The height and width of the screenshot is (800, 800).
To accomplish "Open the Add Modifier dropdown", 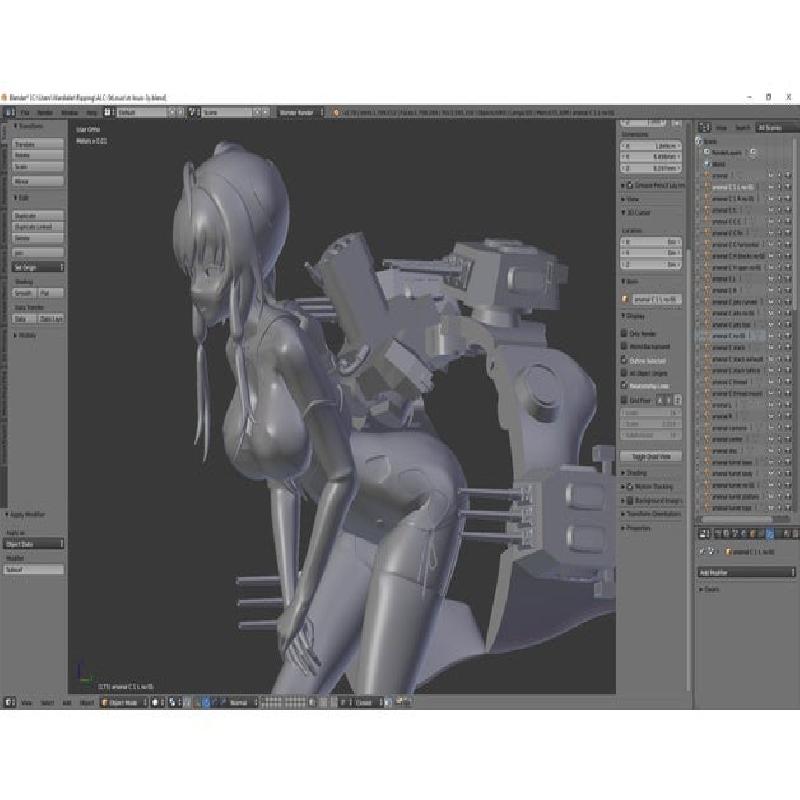I will point(744,573).
